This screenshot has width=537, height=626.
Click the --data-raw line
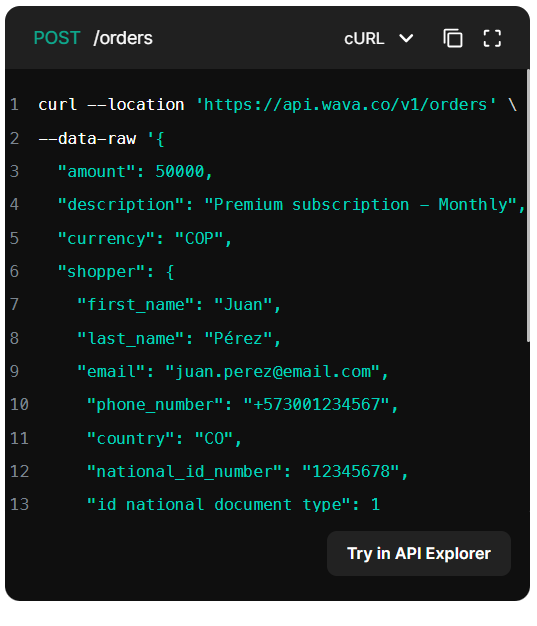click(101, 139)
